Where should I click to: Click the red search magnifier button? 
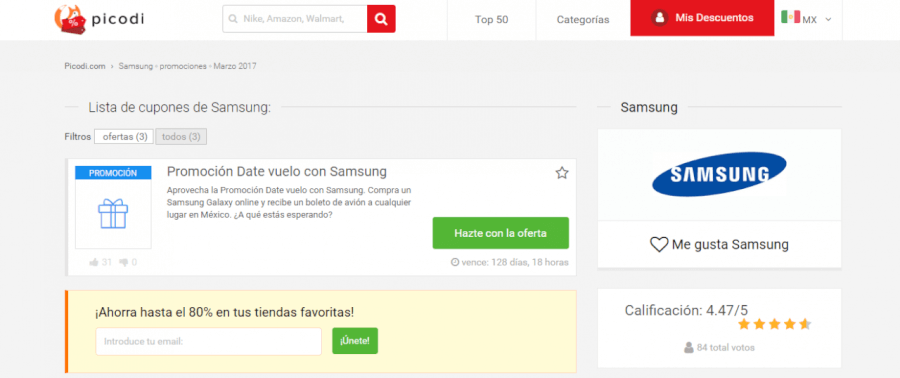click(x=381, y=19)
